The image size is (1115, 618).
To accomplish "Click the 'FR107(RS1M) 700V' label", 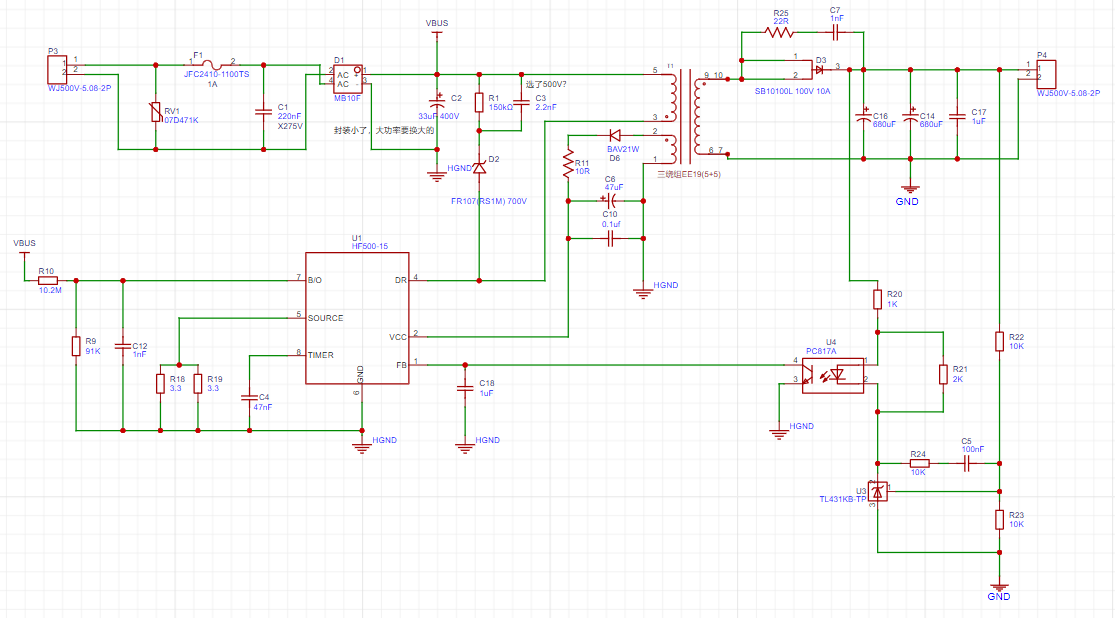I will 489,201.
